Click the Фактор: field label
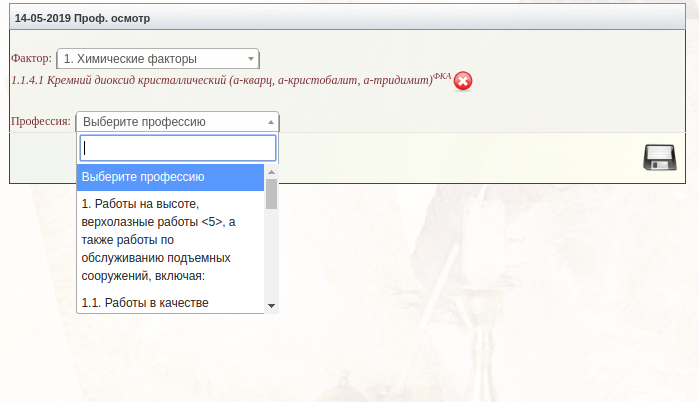 (31, 59)
